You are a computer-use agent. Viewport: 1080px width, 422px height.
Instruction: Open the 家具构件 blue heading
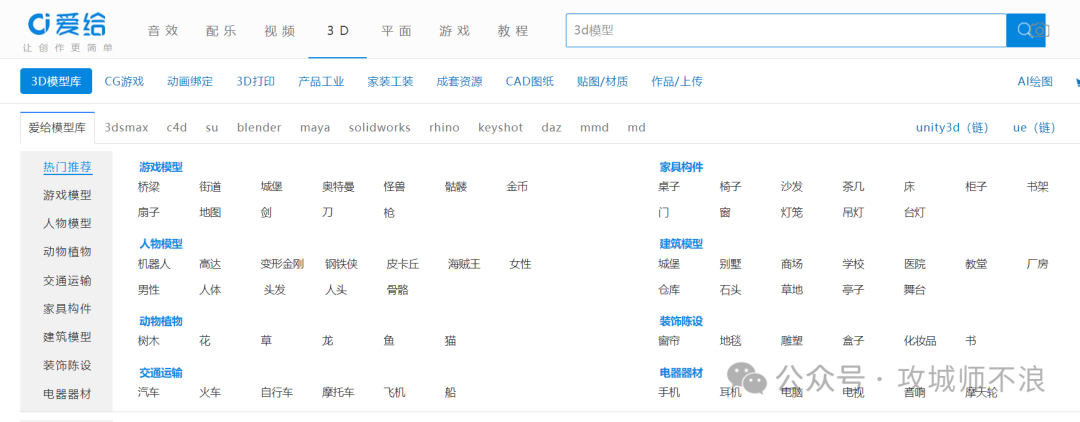coord(681,167)
